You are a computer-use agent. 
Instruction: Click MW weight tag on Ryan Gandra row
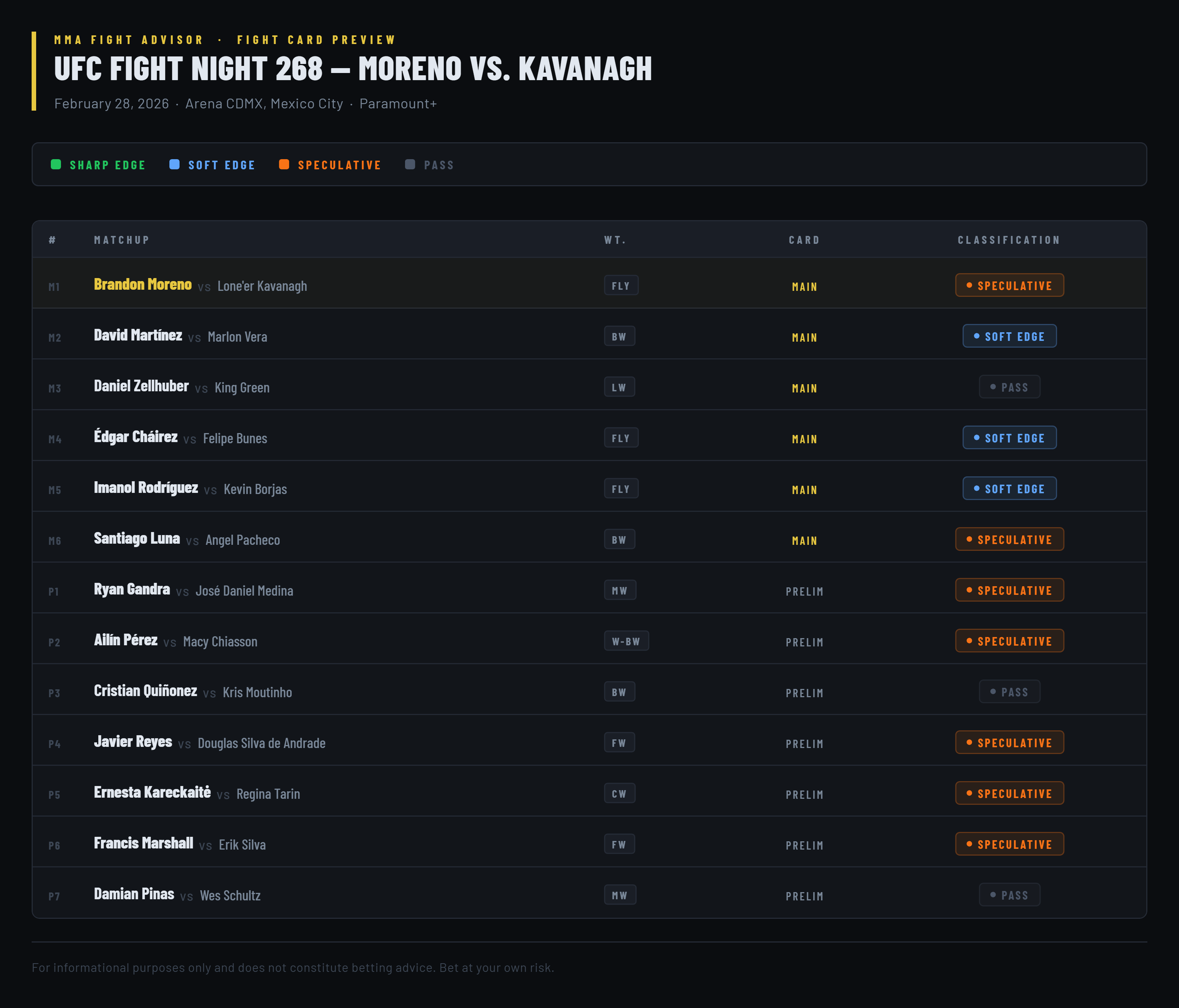click(x=620, y=590)
